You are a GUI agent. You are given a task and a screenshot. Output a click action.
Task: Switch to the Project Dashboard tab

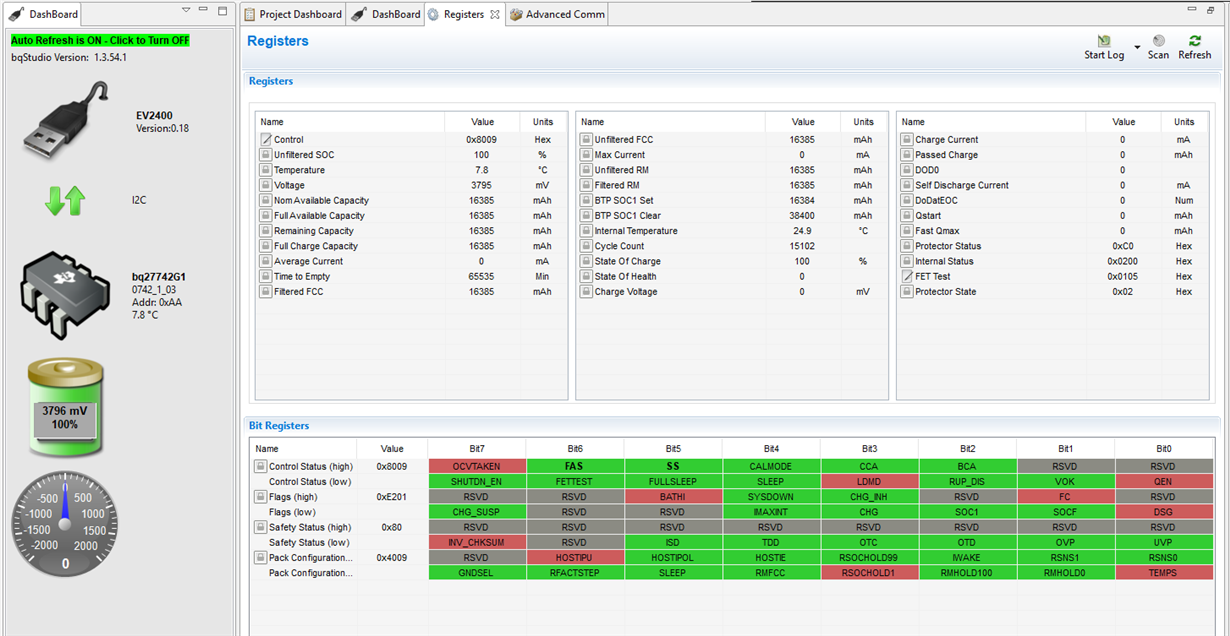point(294,14)
